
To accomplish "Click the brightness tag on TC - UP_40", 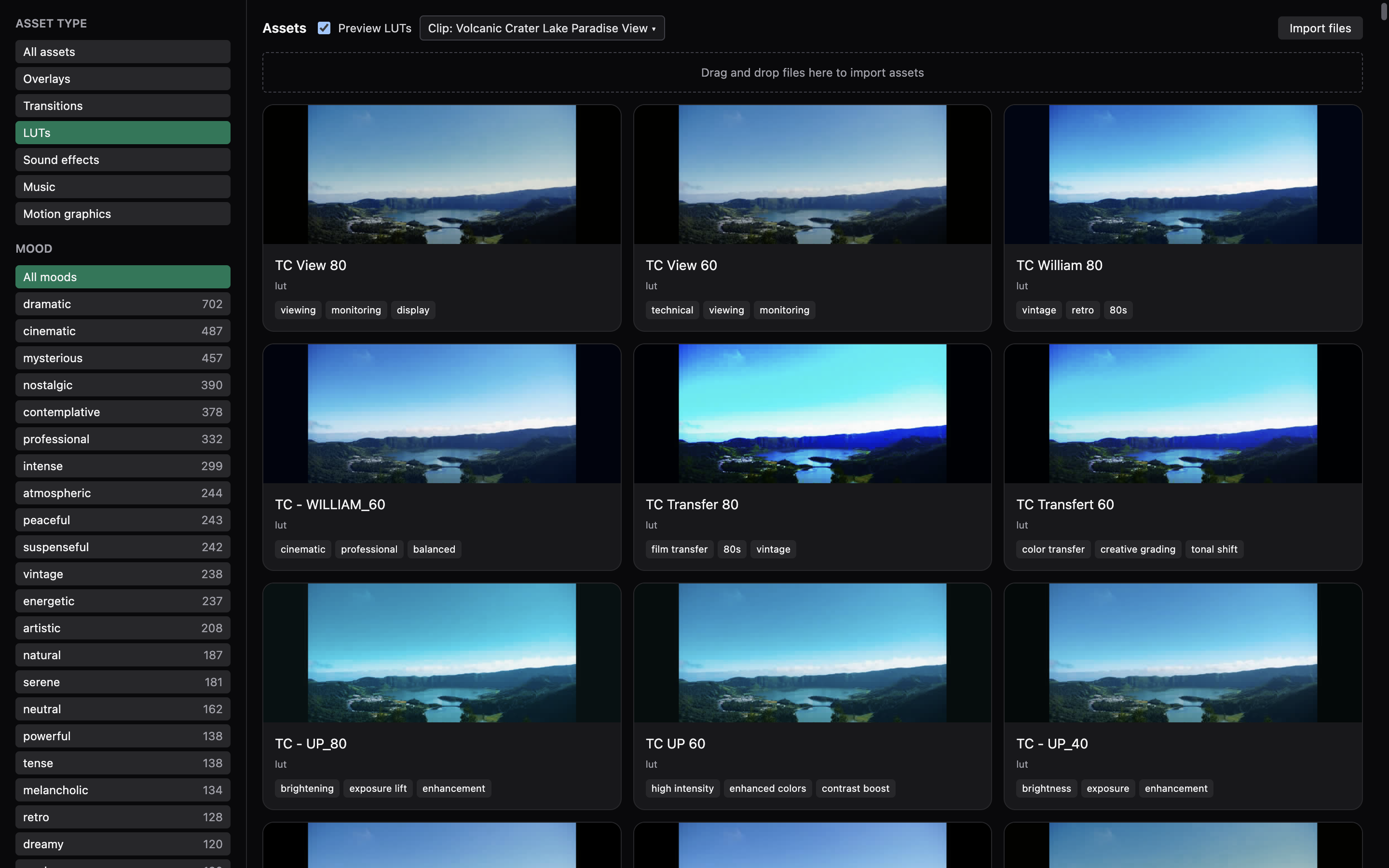I will [x=1046, y=788].
